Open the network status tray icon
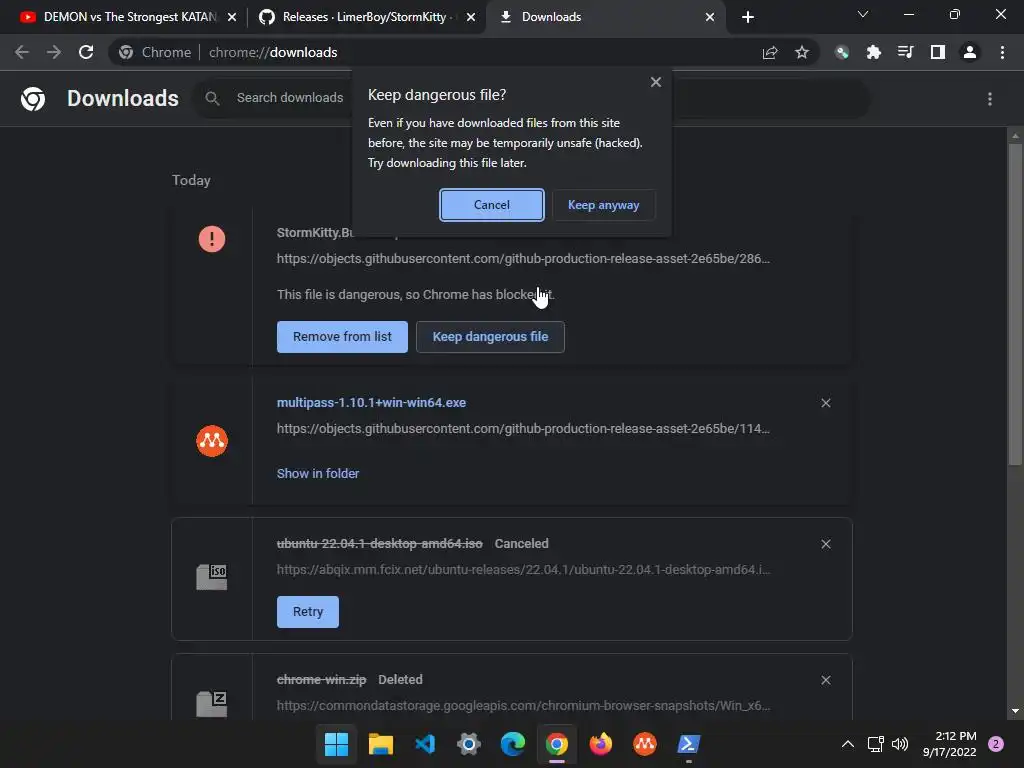The width and height of the screenshot is (1024, 768). pos(875,744)
